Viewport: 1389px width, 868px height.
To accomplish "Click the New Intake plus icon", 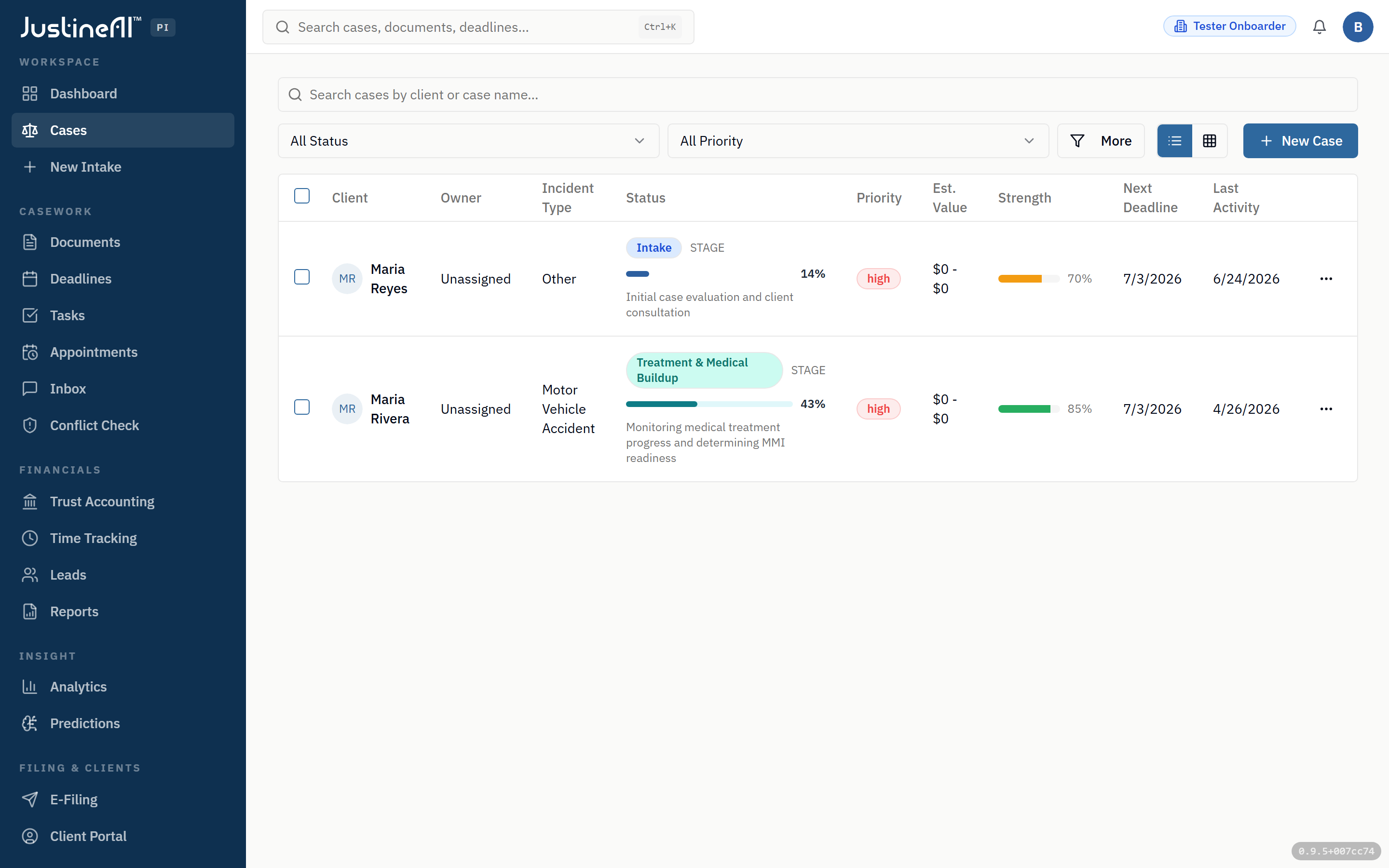I will (30, 167).
